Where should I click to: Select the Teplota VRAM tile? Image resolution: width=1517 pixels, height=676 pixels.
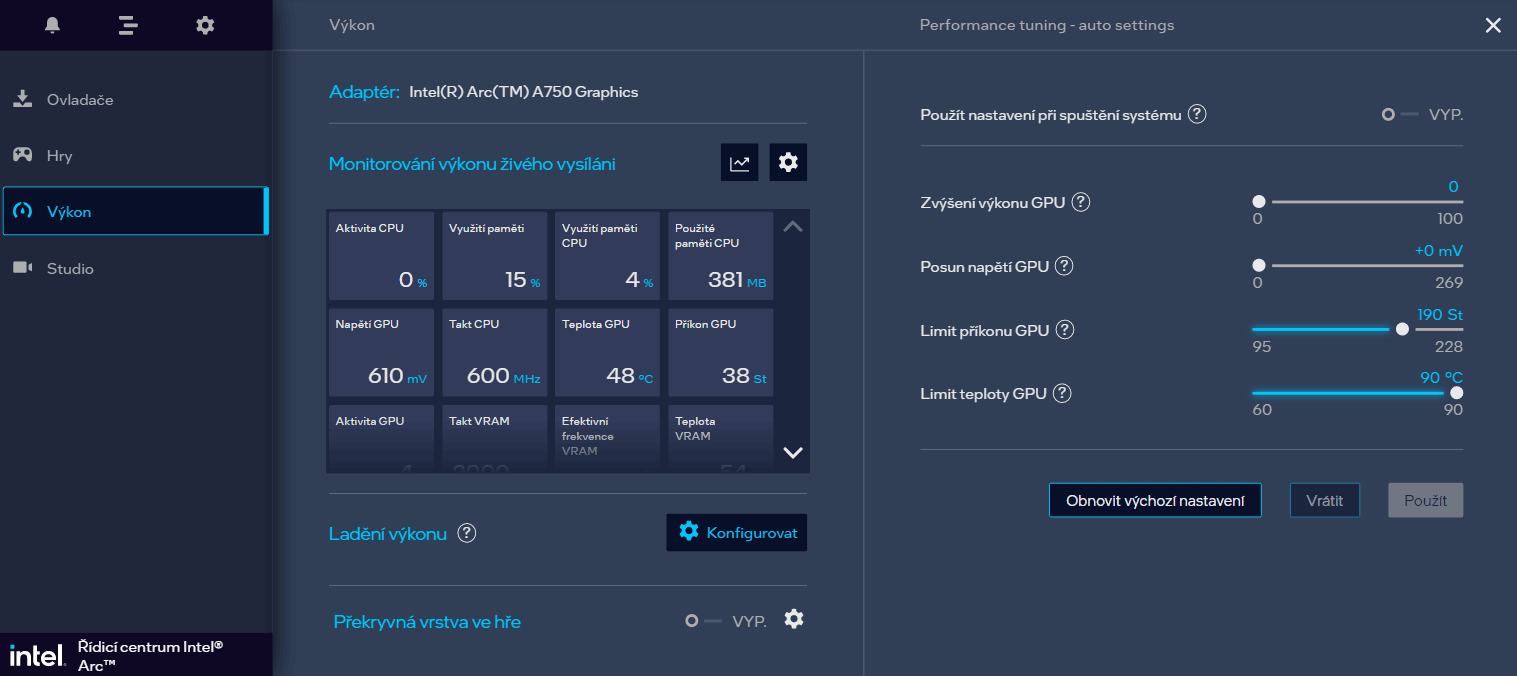[x=721, y=438]
